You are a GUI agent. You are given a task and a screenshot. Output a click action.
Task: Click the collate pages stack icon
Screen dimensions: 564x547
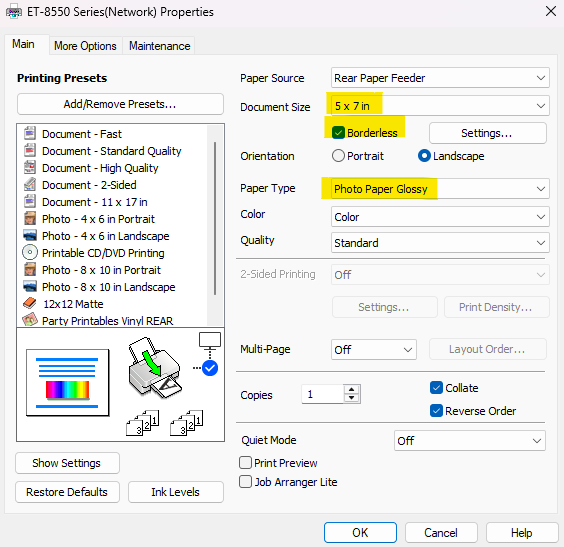click(x=143, y=423)
